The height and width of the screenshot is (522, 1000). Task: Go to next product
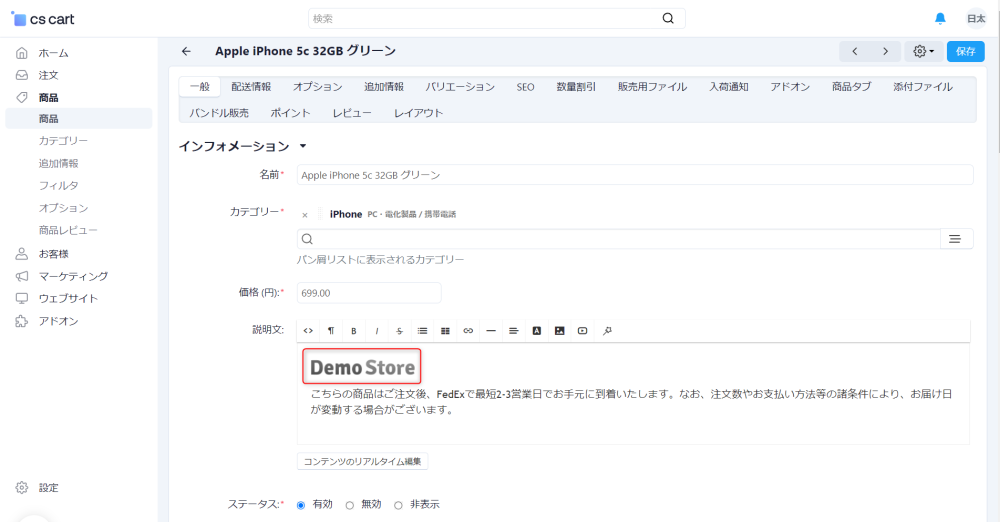pos(885,51)
